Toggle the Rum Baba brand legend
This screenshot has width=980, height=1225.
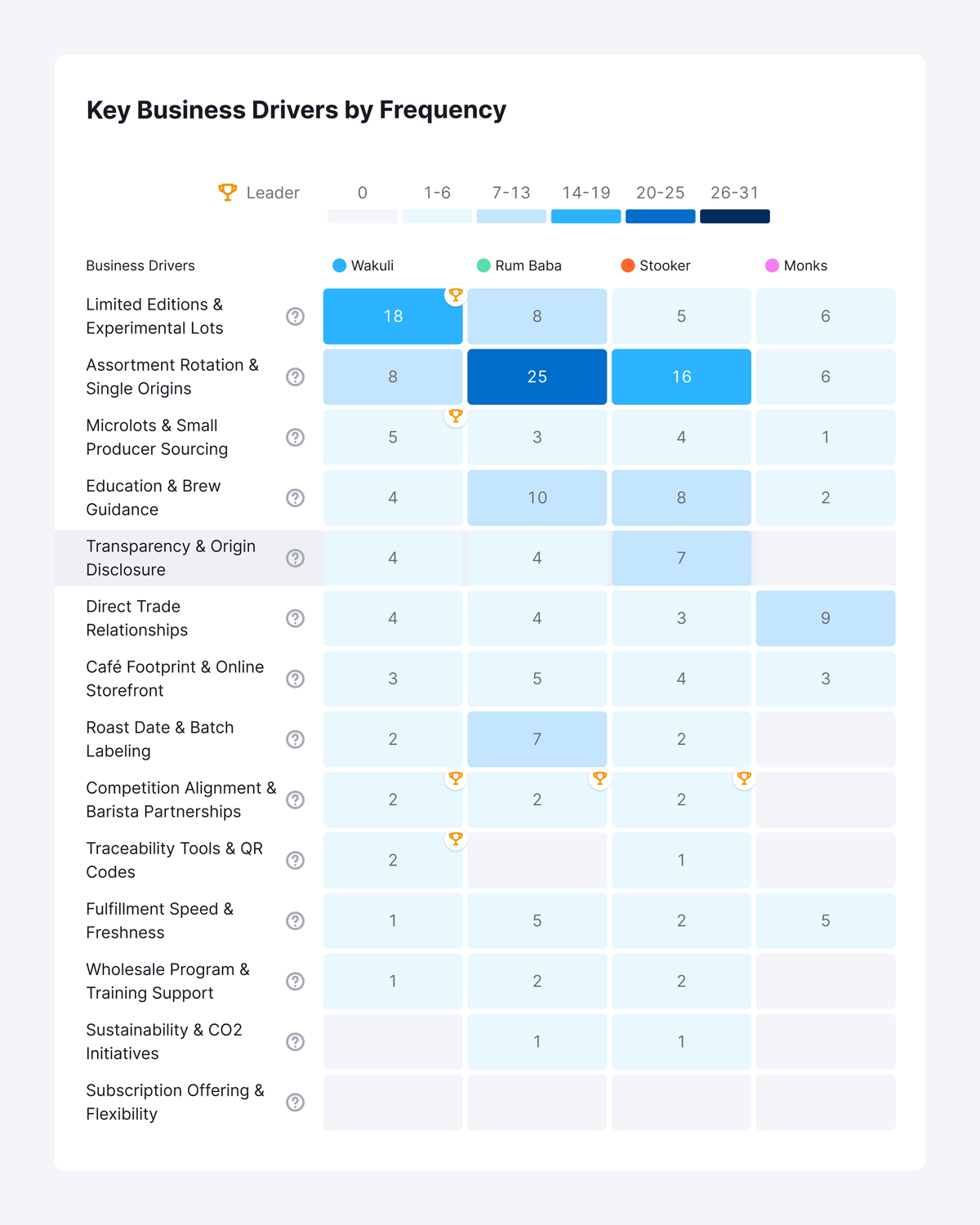click(x=483, y=265)
